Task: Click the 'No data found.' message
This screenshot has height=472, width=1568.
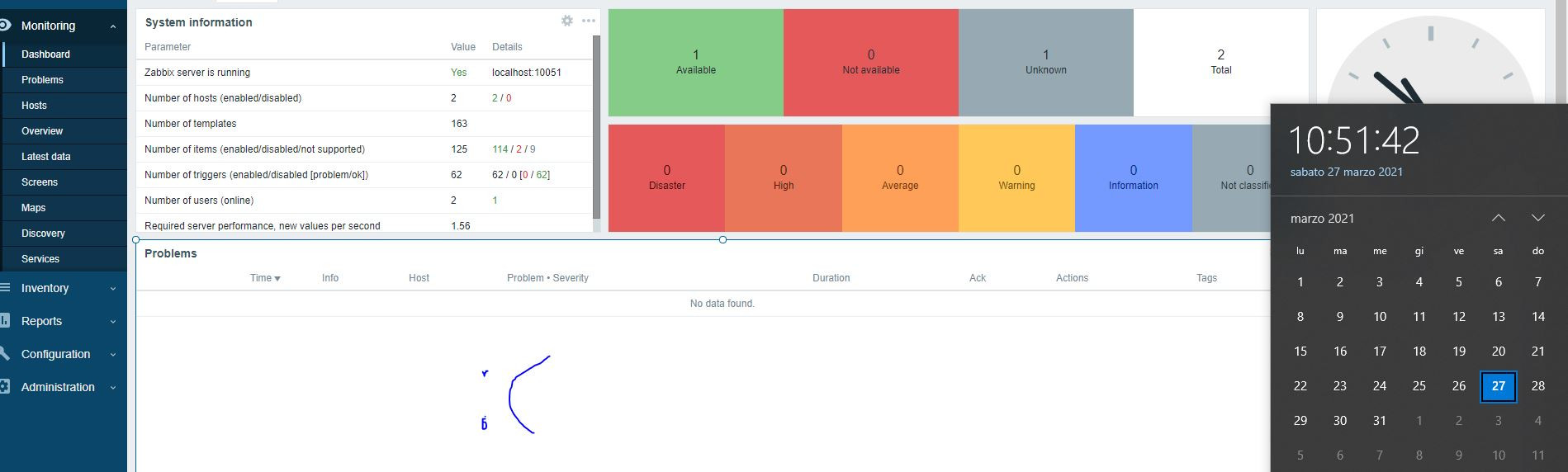Action: 722,304
